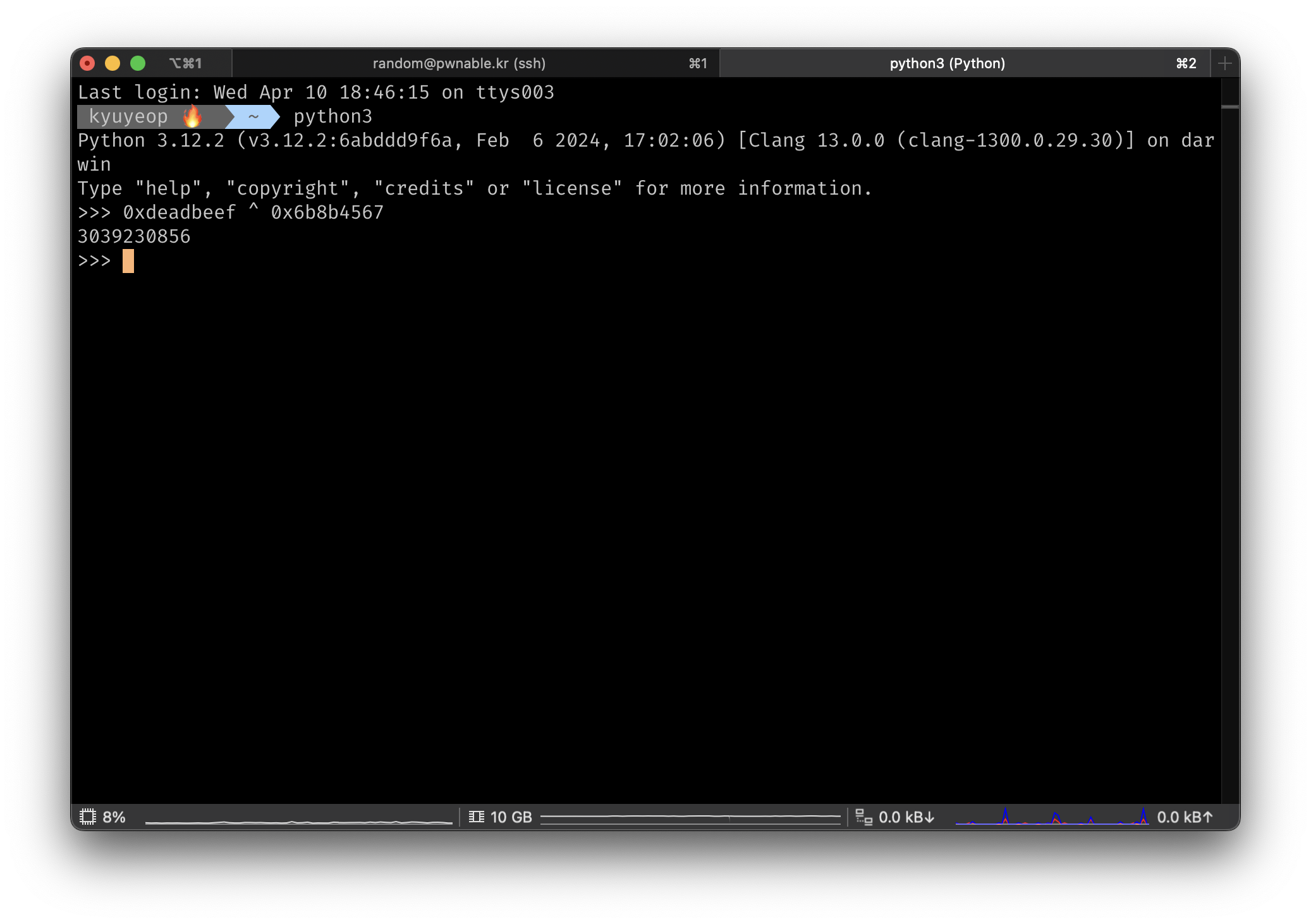Viewport: 1311px width, 924px height.
Task: Click the network icon before 0.0 kB↓
Action: [x=863, y=817]
